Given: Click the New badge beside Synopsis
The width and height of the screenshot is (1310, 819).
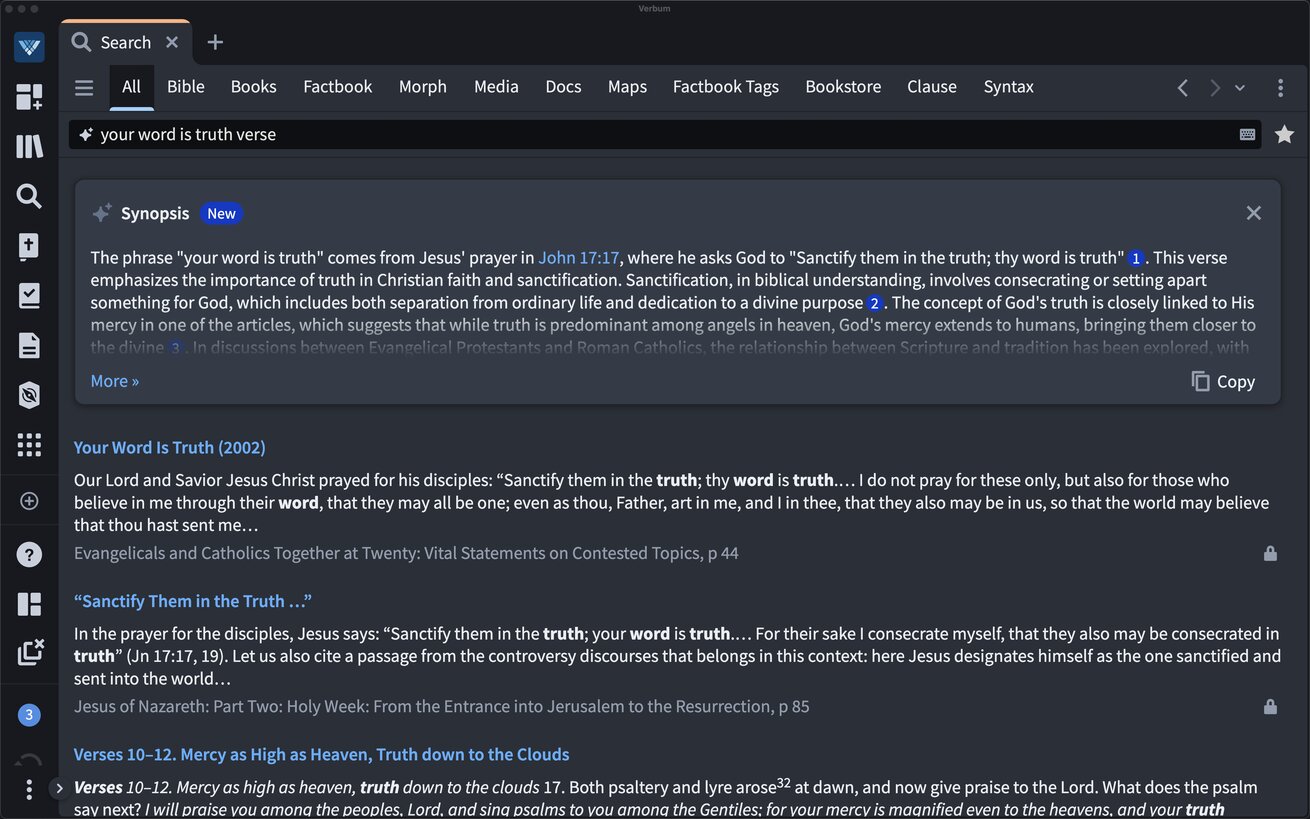Looking at the screenshot, I should [x=221, y=213].
